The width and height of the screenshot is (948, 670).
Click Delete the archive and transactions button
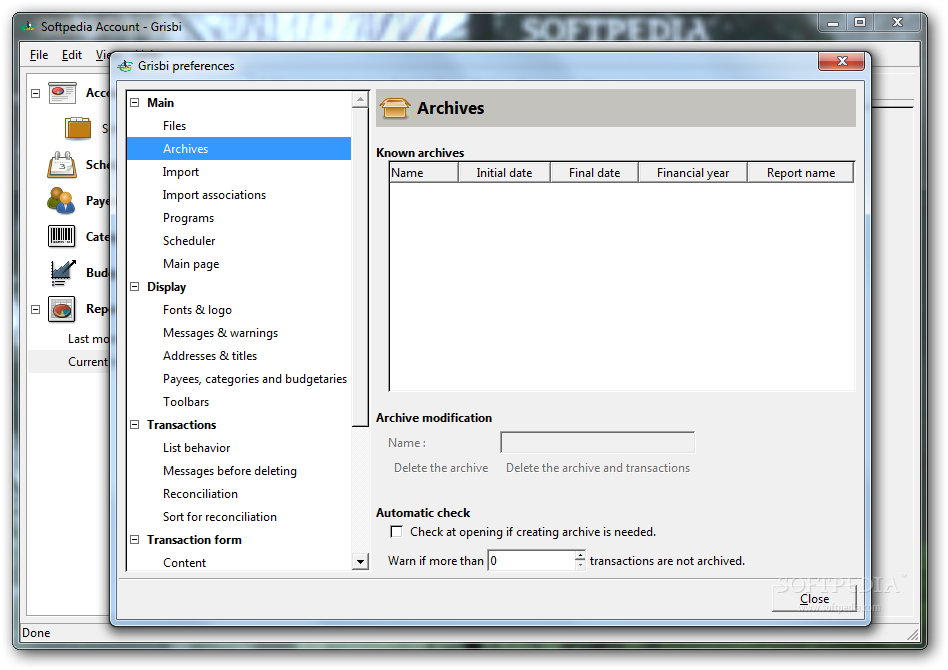(597, 467)
